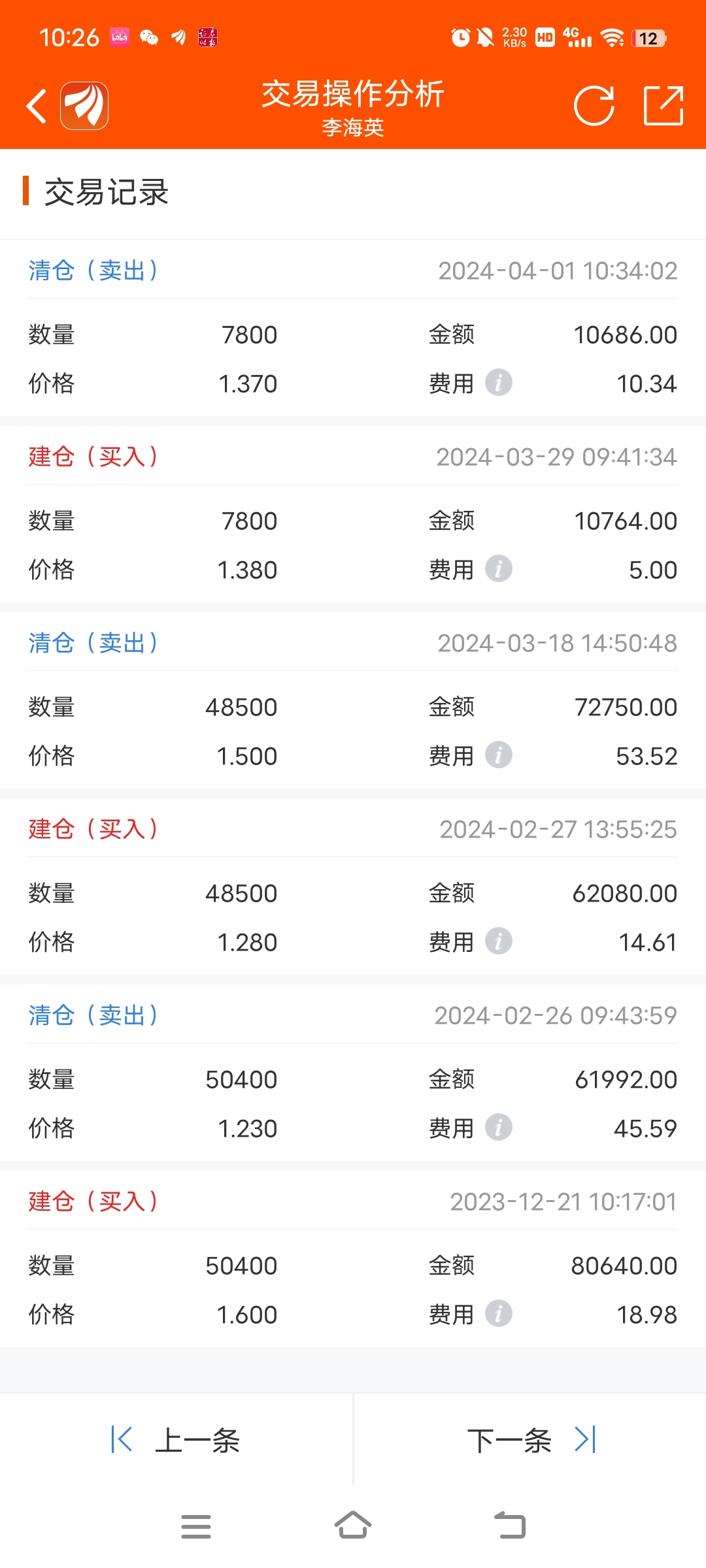Image resolution: width=706 pixels, height=1568 pixels.
Task: Open the orange app logo icon
Action: (x=84, y=106)
